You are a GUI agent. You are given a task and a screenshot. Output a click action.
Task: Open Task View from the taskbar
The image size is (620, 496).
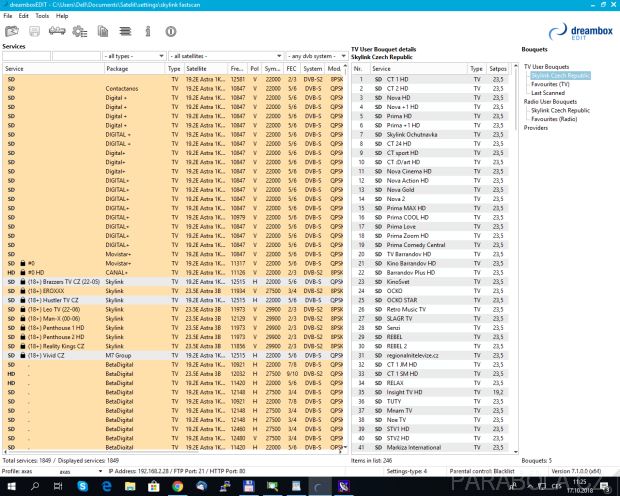(58, 486)
